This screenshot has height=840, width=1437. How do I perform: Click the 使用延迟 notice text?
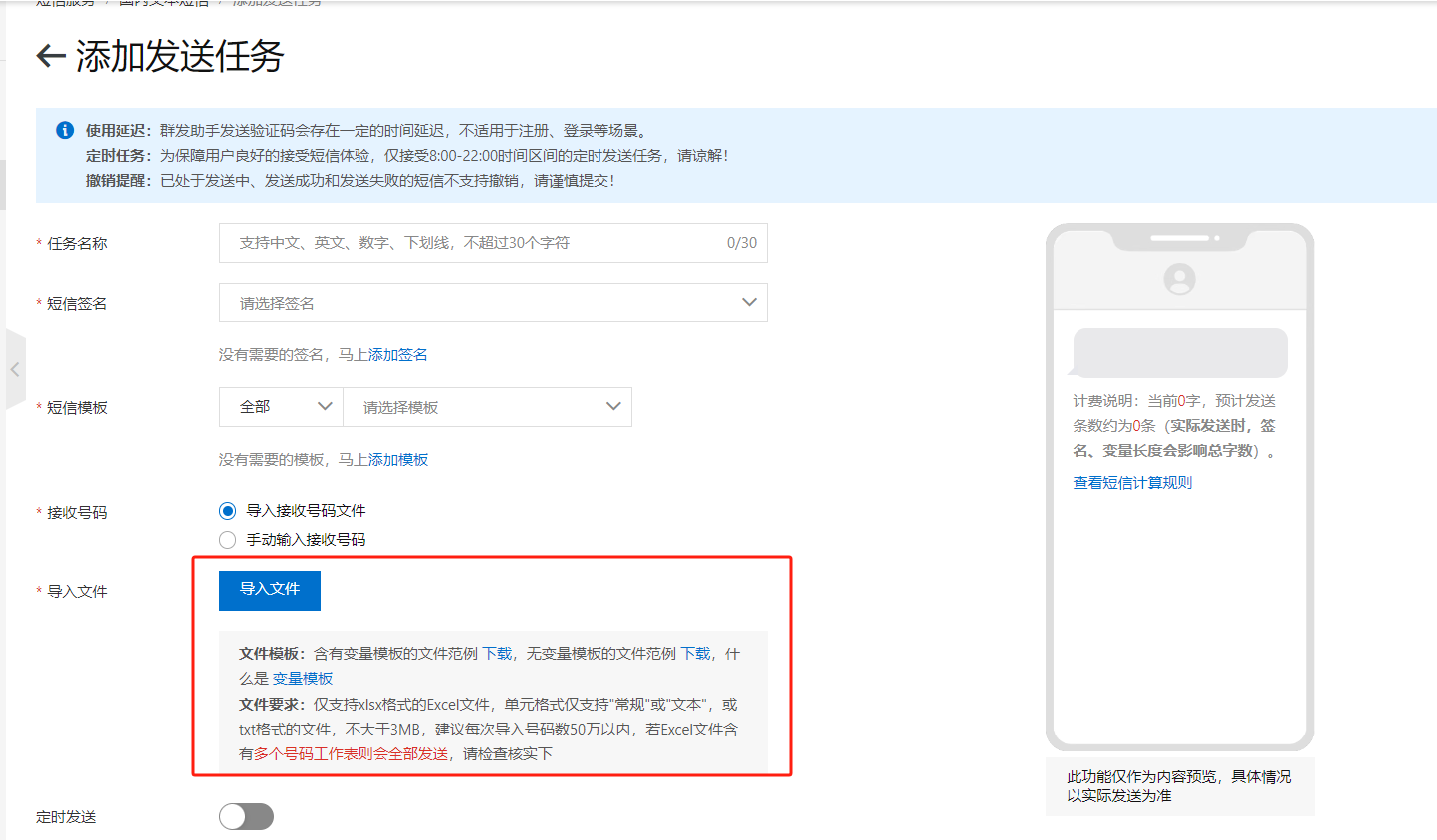pos(367,130)
